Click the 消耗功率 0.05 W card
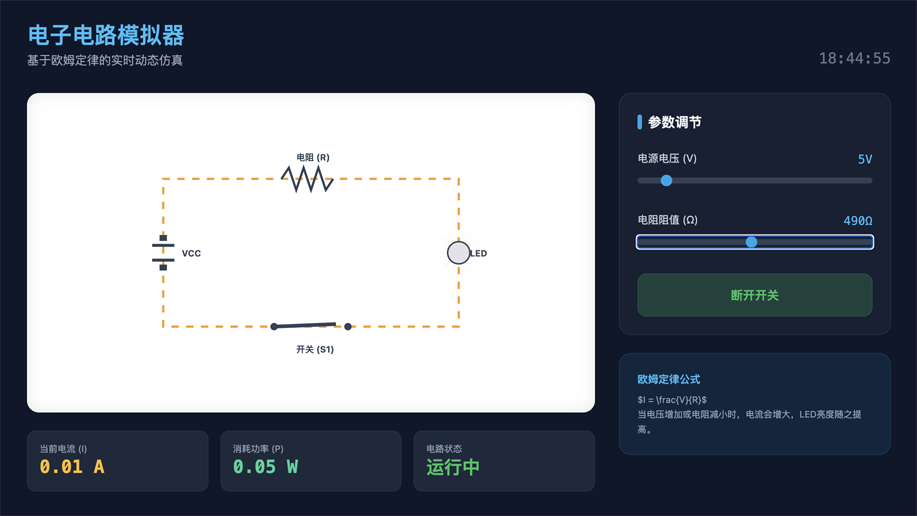Screen dimensions: 917x516 [310, 460]
